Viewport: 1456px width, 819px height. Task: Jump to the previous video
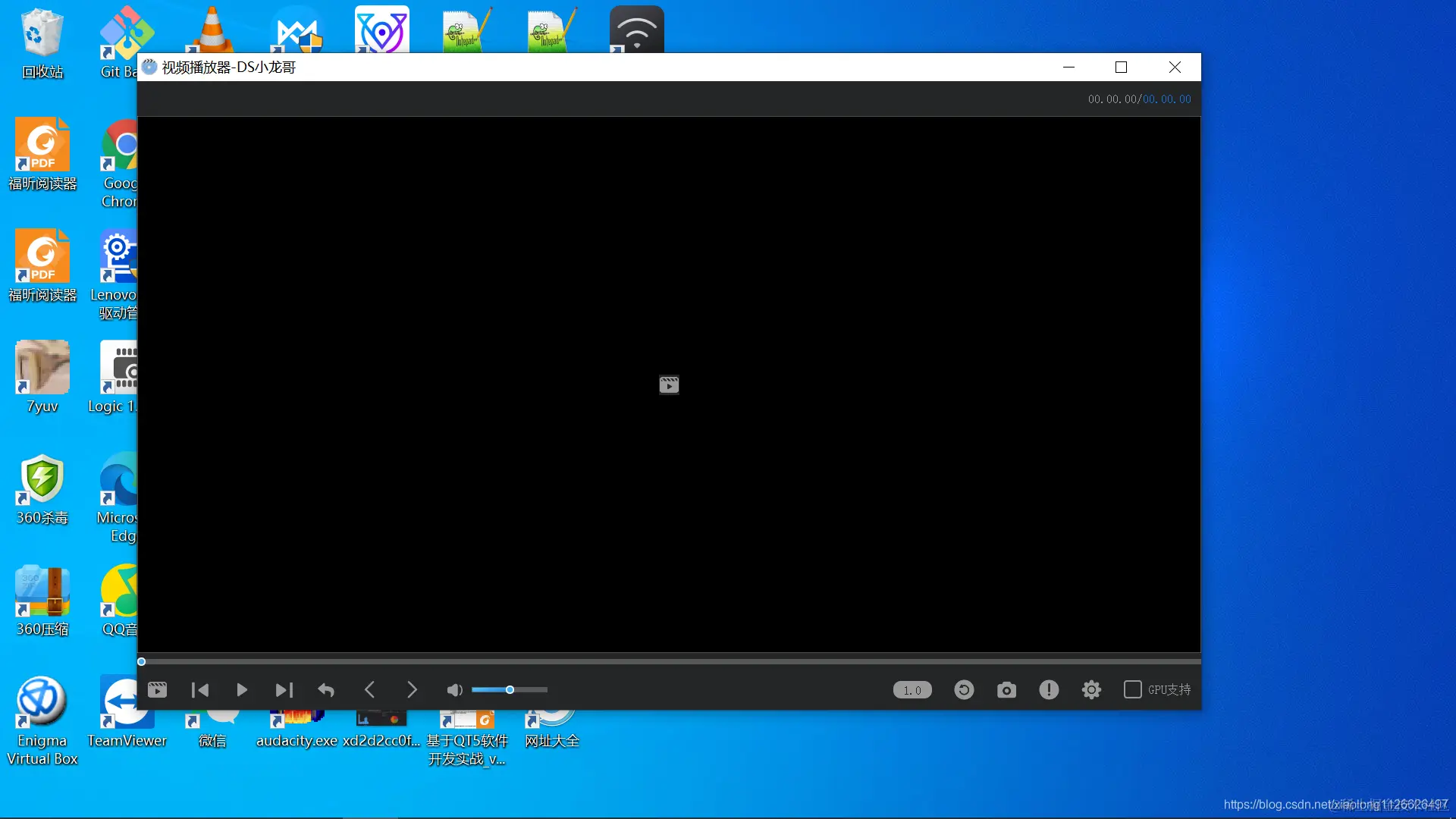[200, 689]
